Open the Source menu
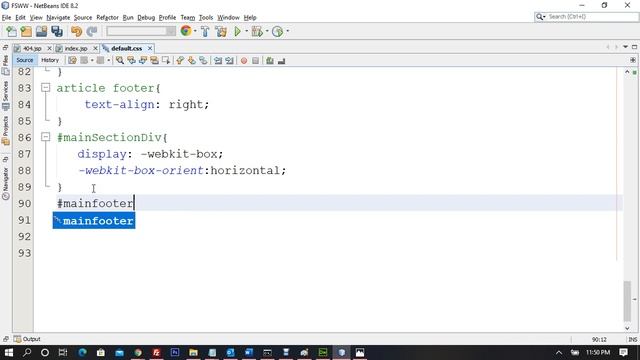Viewport: 640px width, 360px height. point(83,18)
